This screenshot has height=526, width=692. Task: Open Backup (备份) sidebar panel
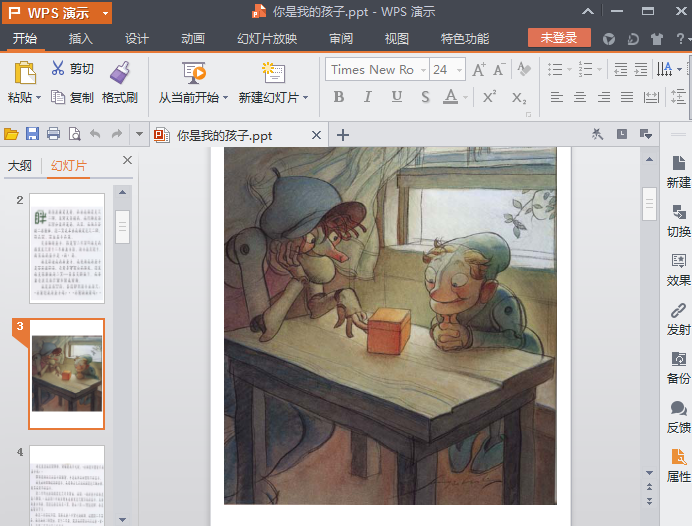tap(679, 368)
